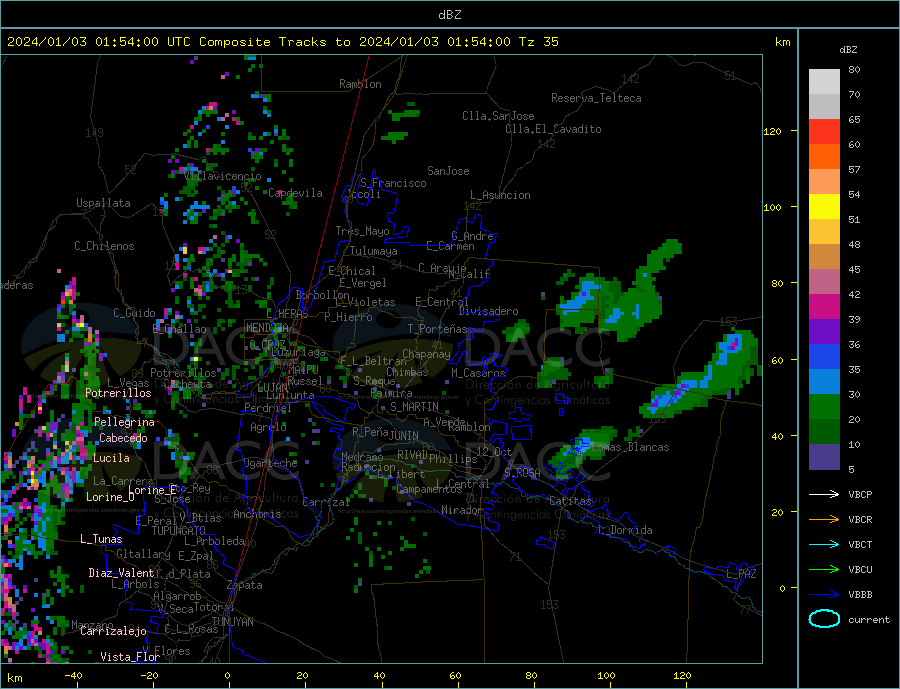Click the 'Tulumaya' map label

pos(373,251)
